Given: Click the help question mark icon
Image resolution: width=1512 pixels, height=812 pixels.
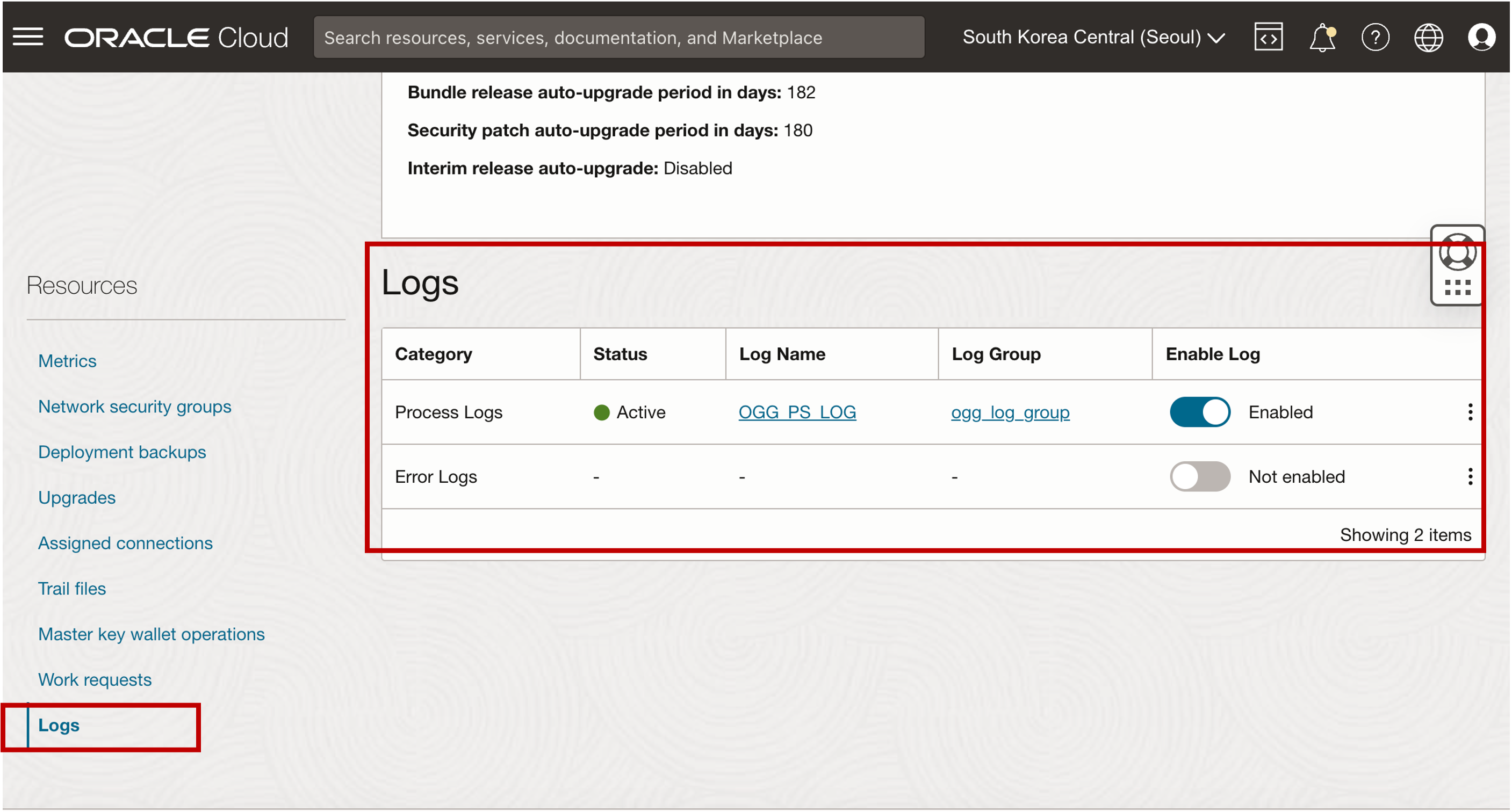Looking at the screenshot, I should (x=1376, y=36).
